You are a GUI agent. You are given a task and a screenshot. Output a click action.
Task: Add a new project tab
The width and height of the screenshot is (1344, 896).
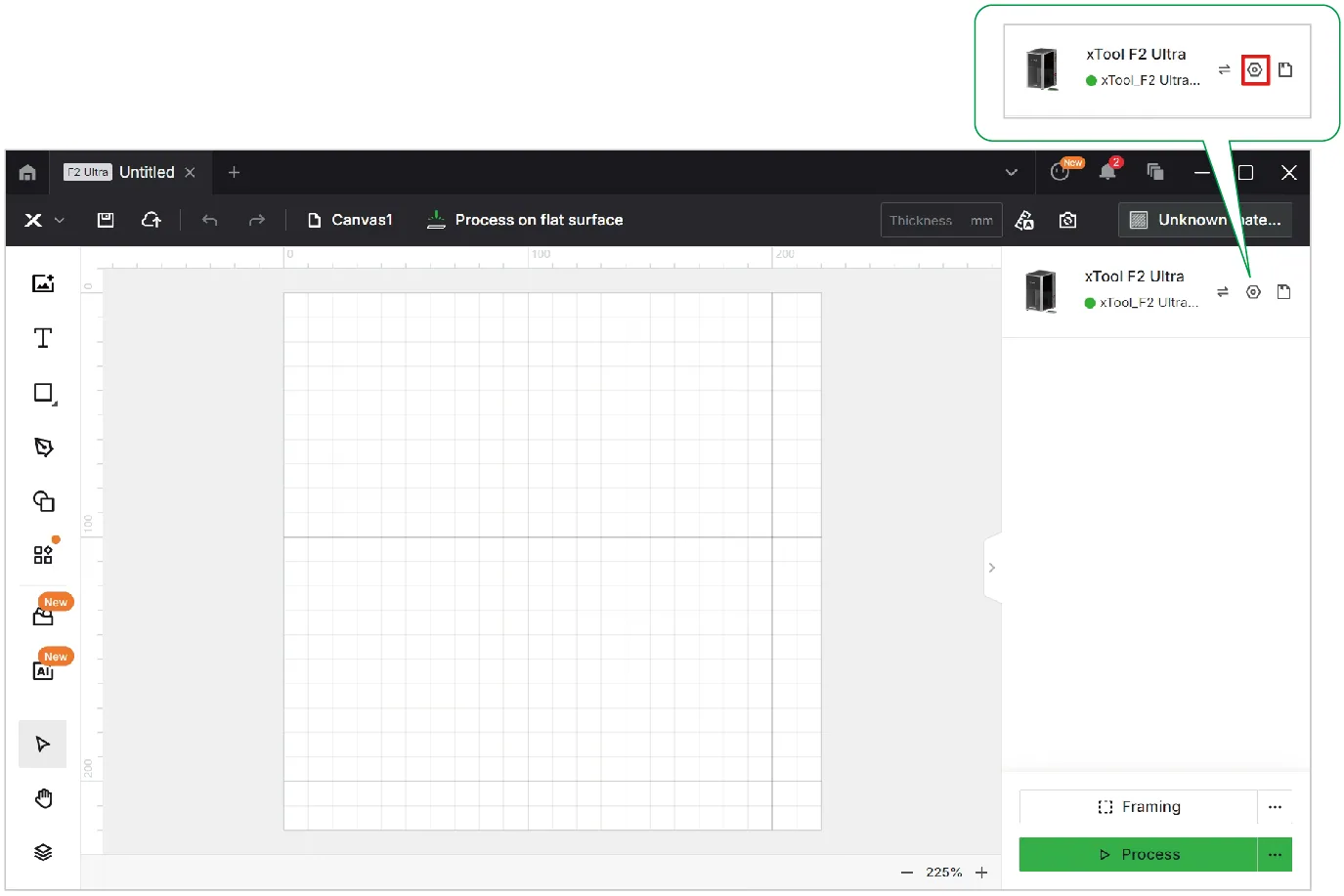tap(234, 173)
